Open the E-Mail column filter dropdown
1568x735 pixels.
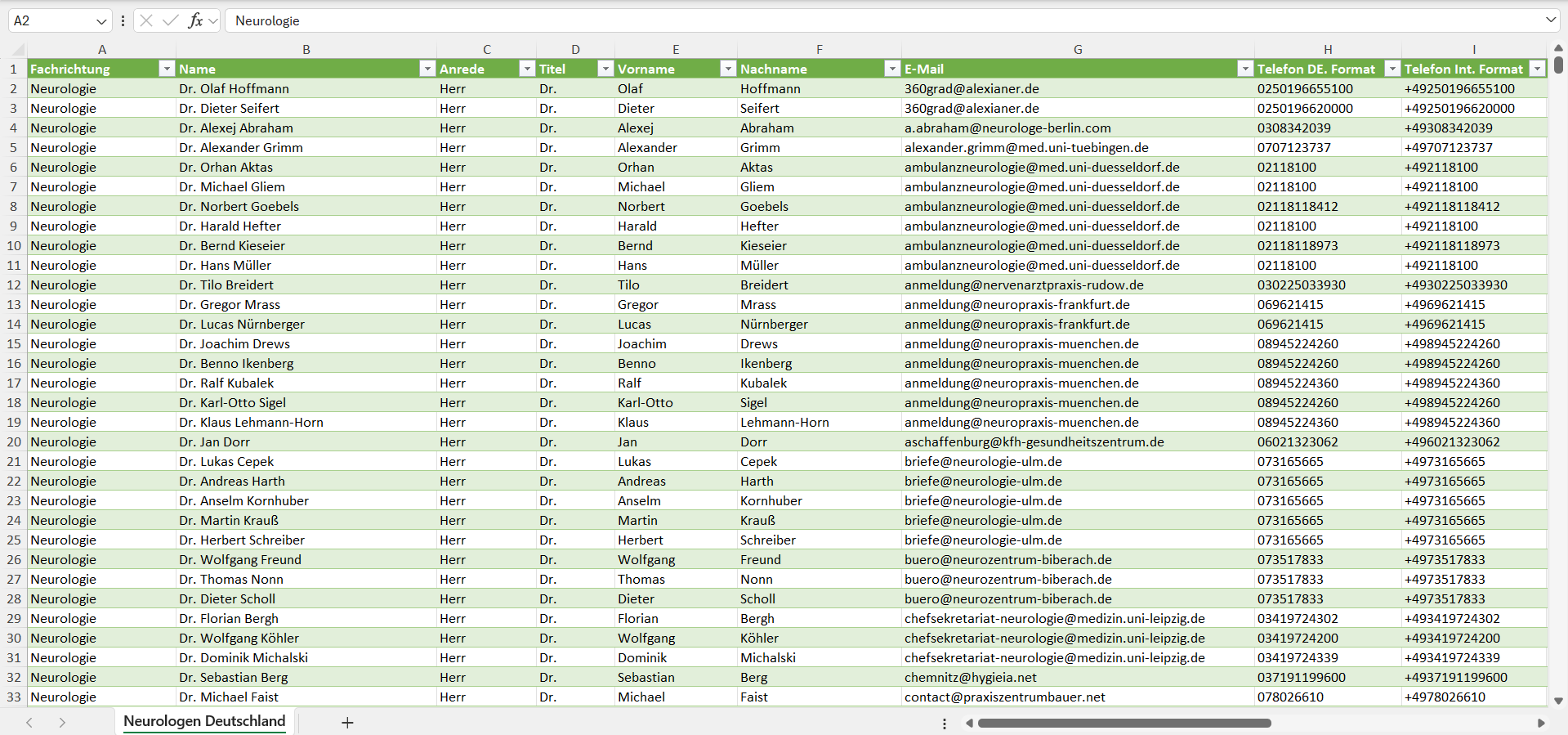(1245, 69)
